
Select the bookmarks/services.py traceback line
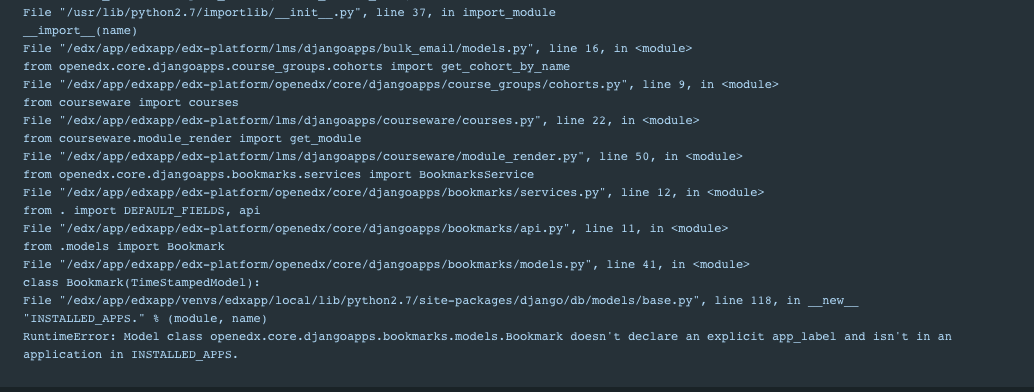[394, 193]
